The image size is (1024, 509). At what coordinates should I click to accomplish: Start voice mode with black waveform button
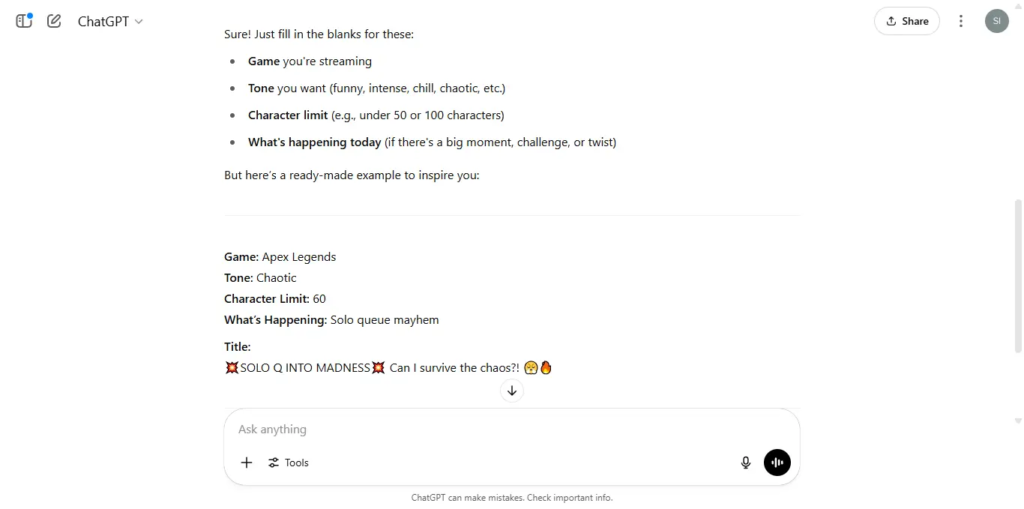[777, 463]
